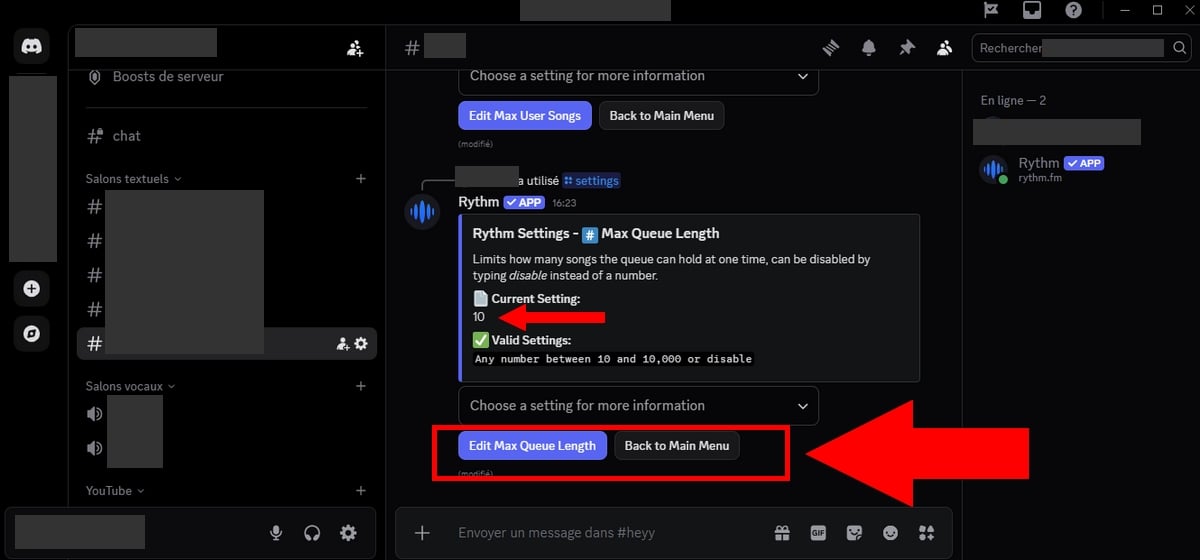Open Discord home via logo icon
This screenshot has height=560, width=1200.
[32, 47]
